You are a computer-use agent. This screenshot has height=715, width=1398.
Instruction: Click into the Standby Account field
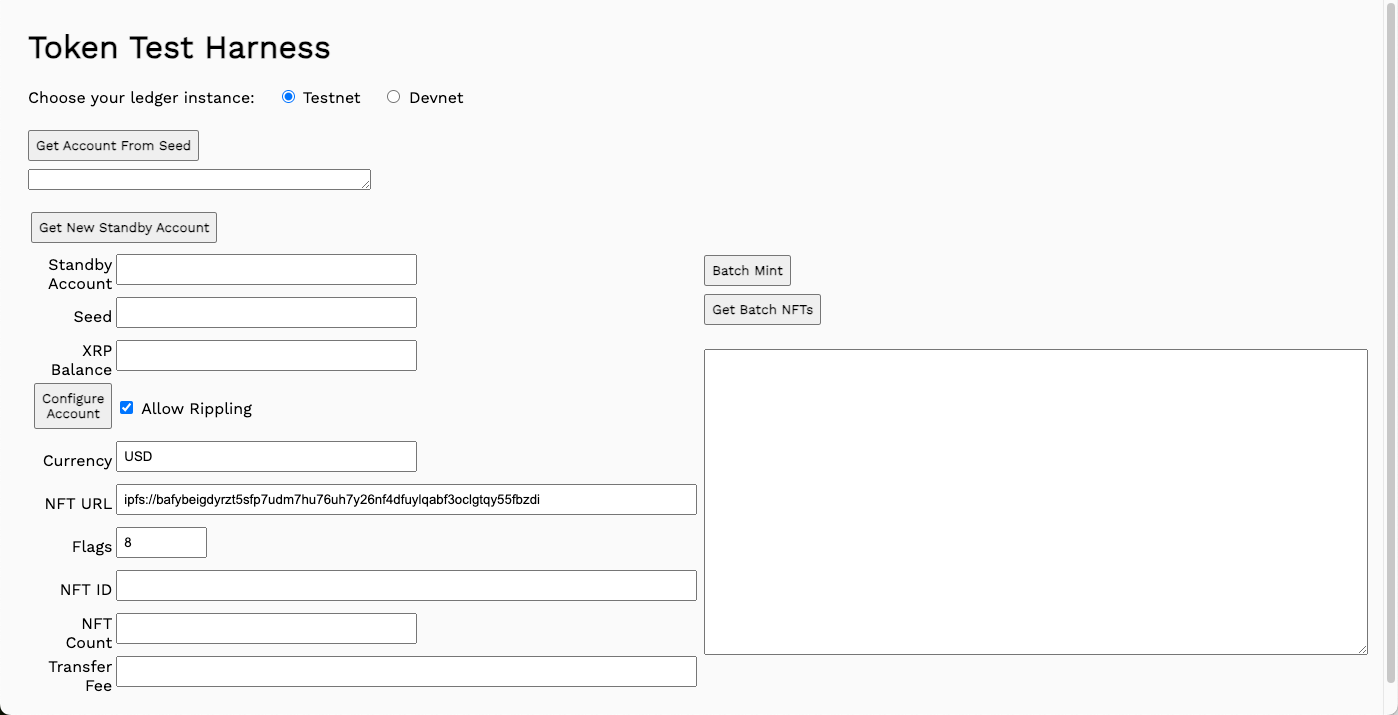click(266, 270)
